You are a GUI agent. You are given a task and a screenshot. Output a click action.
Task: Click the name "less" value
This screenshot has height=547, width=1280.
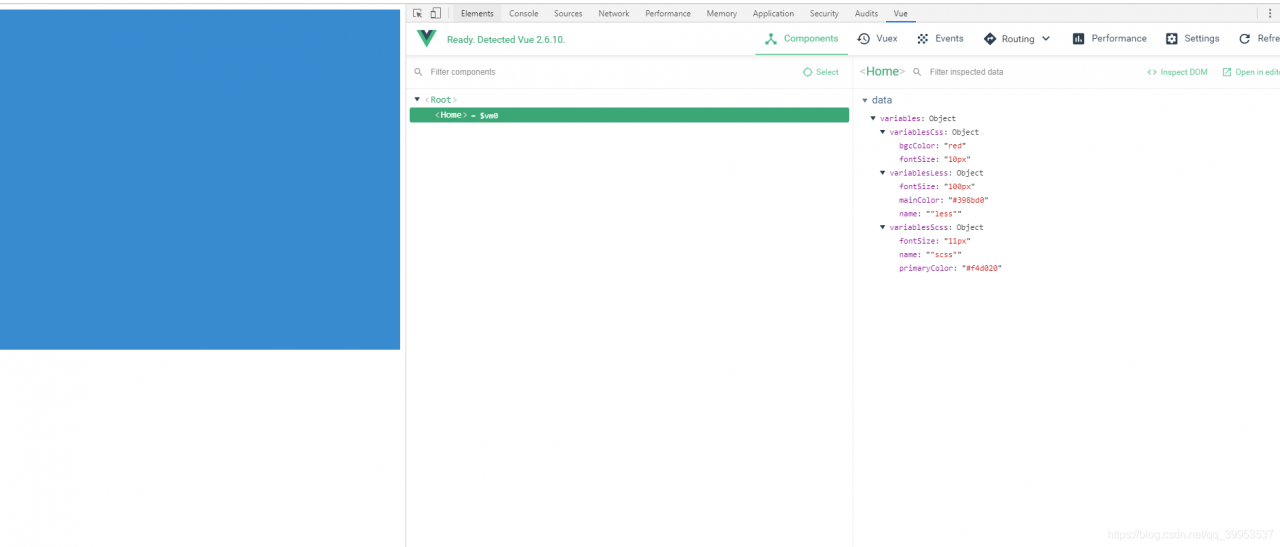[944, 214]
